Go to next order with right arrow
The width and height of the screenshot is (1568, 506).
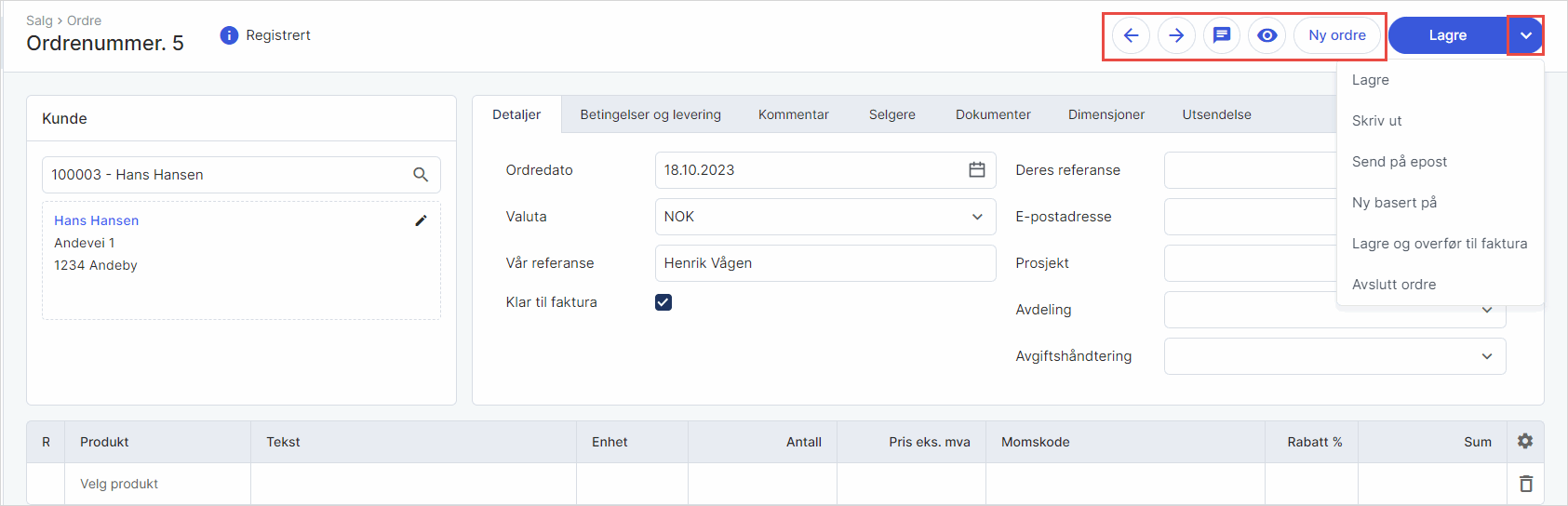[1176, 35]
